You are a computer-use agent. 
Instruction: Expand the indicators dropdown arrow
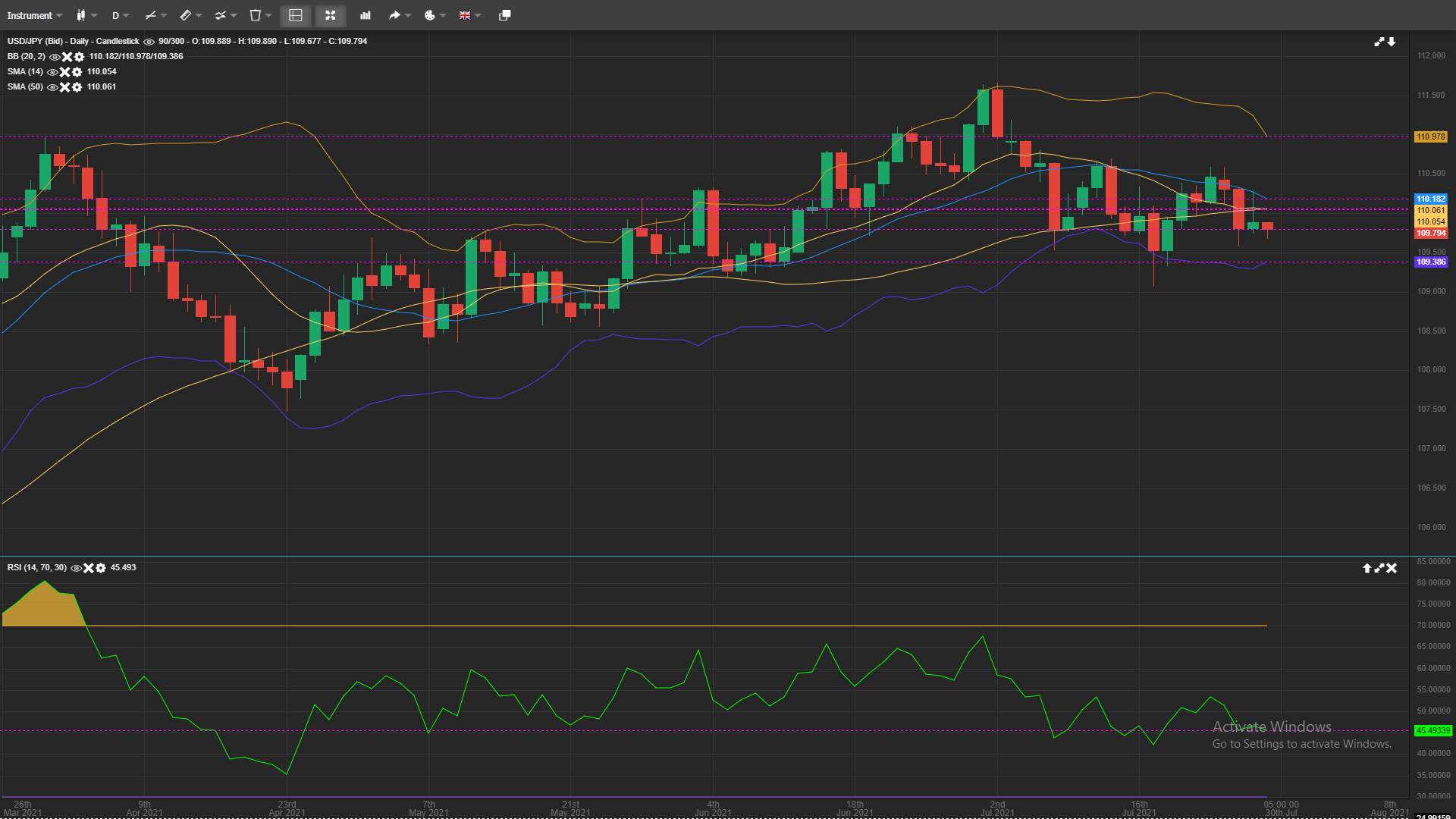tap(234, 15)
